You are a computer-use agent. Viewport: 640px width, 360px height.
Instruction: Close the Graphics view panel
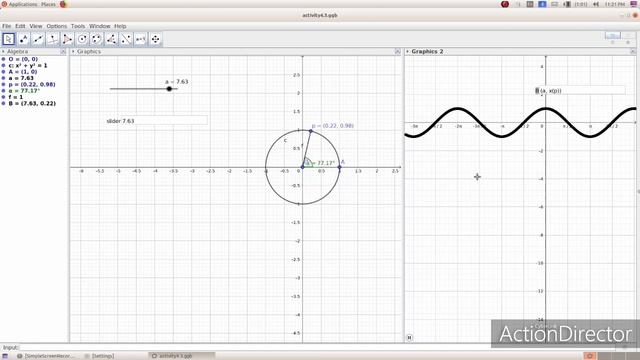tap(398, 51)
